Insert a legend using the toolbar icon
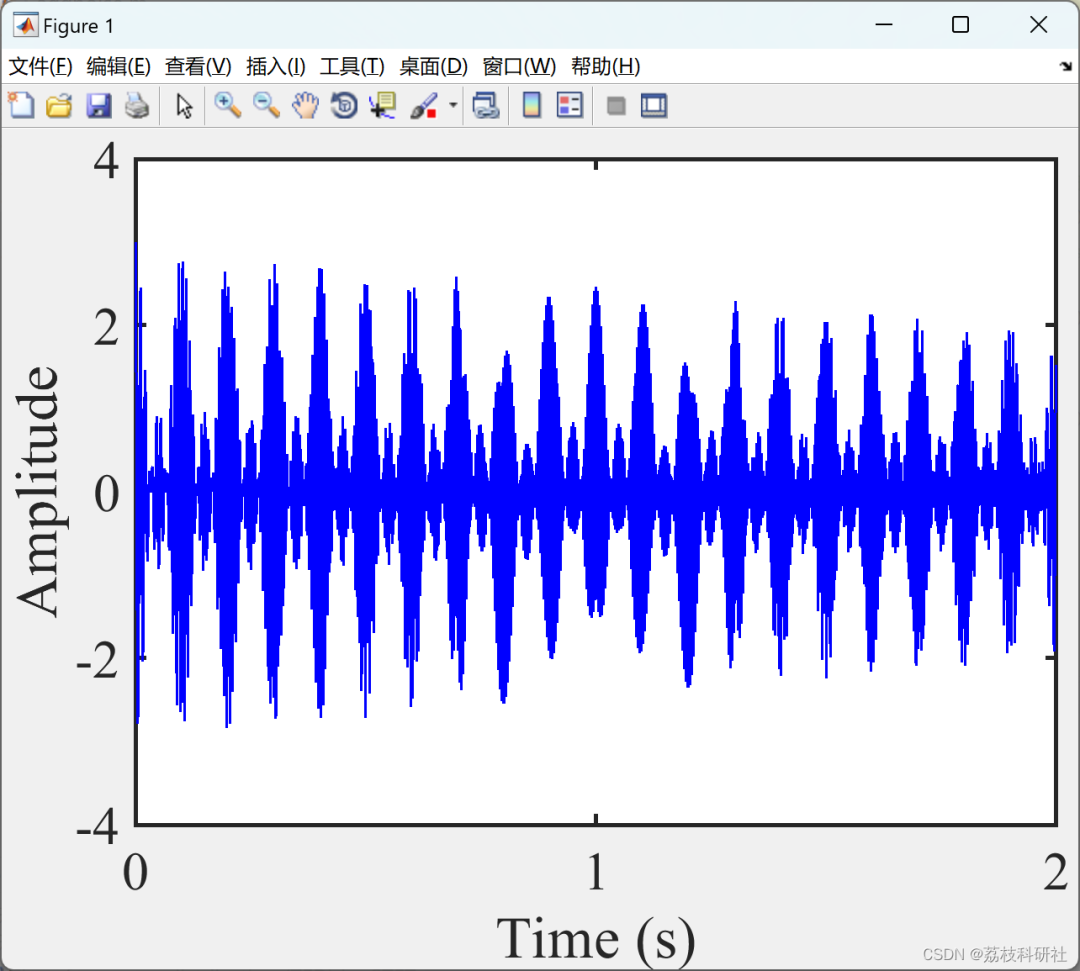The height and width of the screenshot is (971, 1080). pyautogui.click(x=570, y=105)
